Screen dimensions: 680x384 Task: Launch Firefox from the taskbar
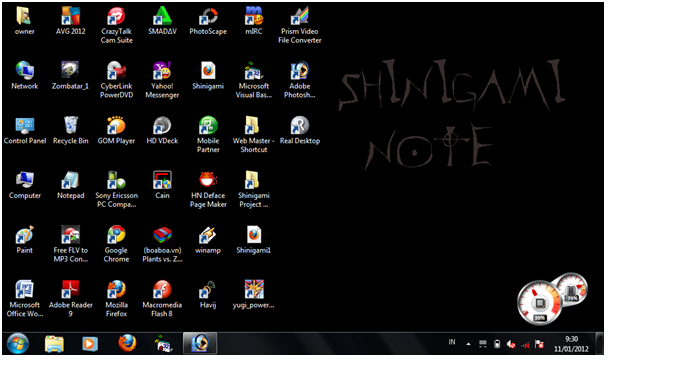coord(127,344)
